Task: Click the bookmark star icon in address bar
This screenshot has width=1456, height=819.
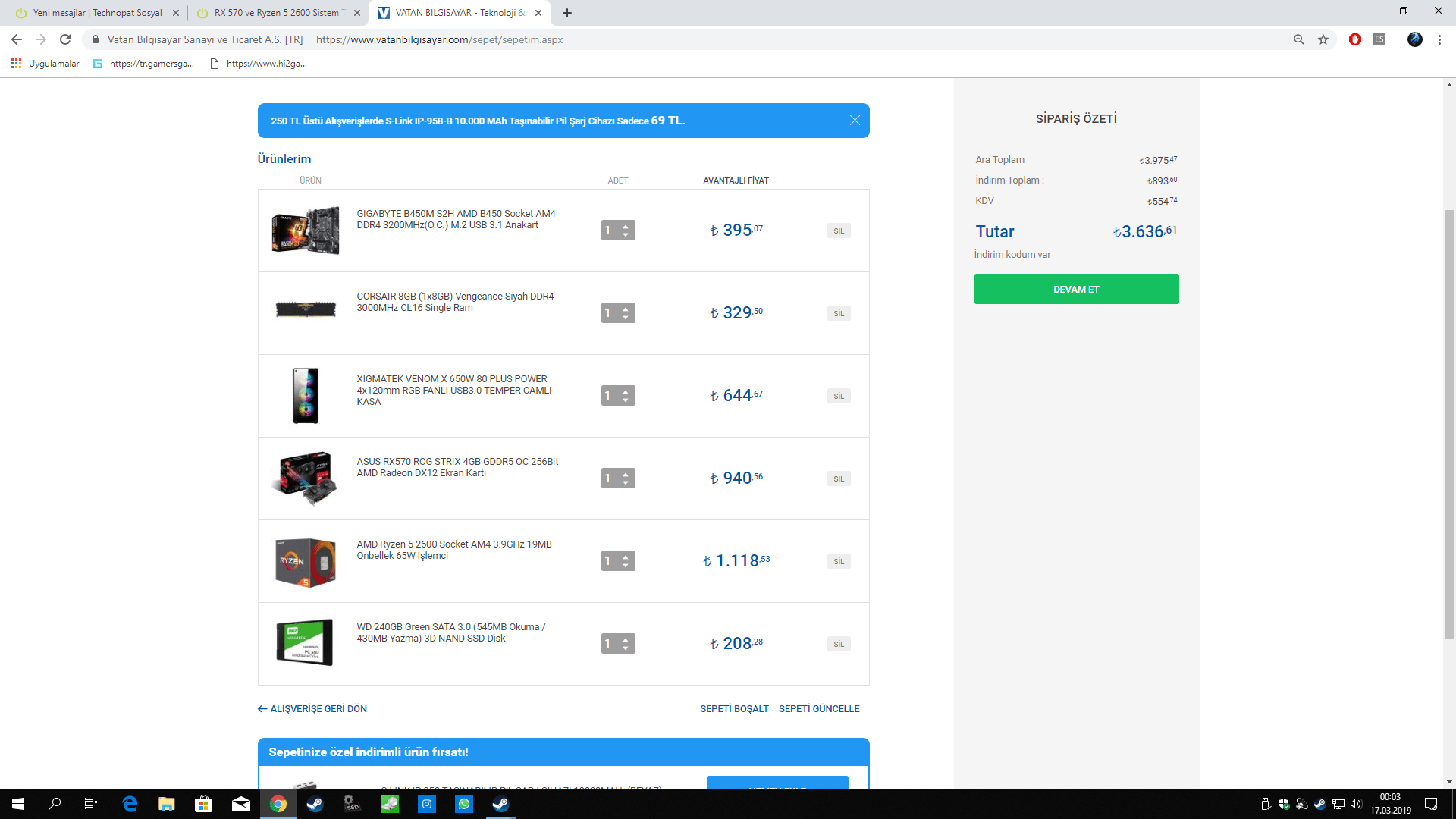Action: 1323,39
